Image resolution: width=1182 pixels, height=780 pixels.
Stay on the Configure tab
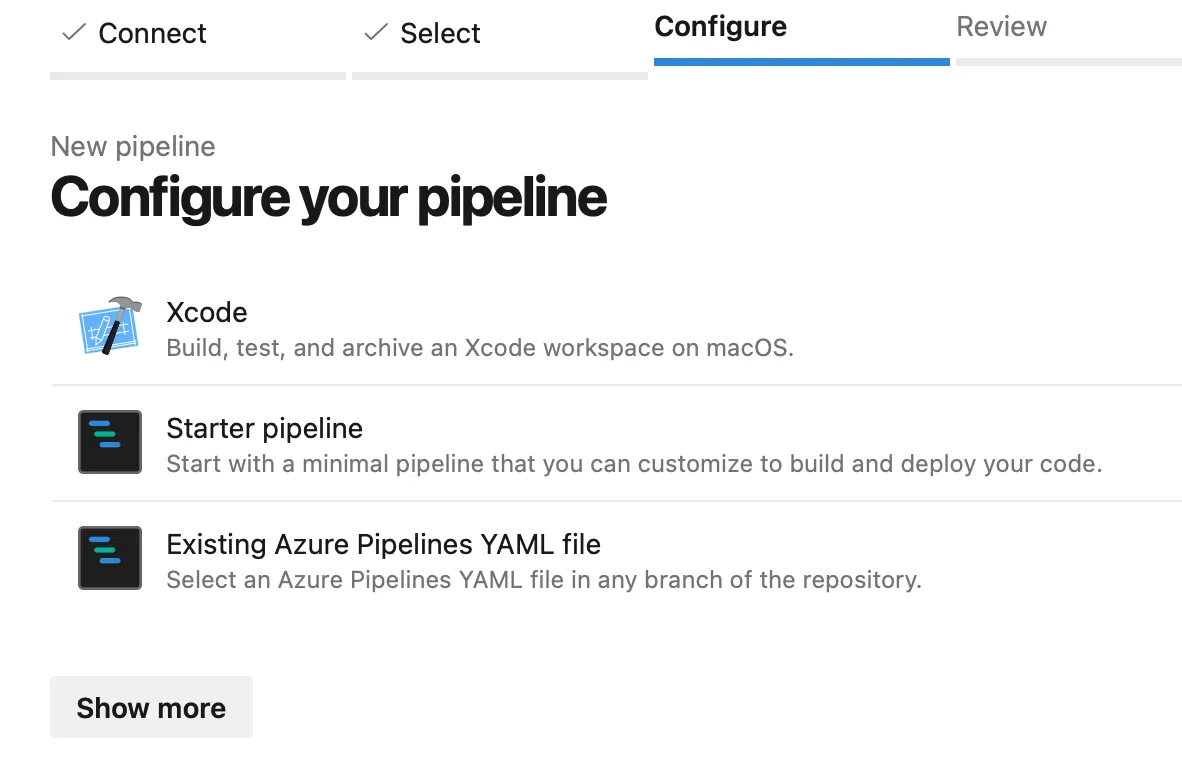click(720, 26)
